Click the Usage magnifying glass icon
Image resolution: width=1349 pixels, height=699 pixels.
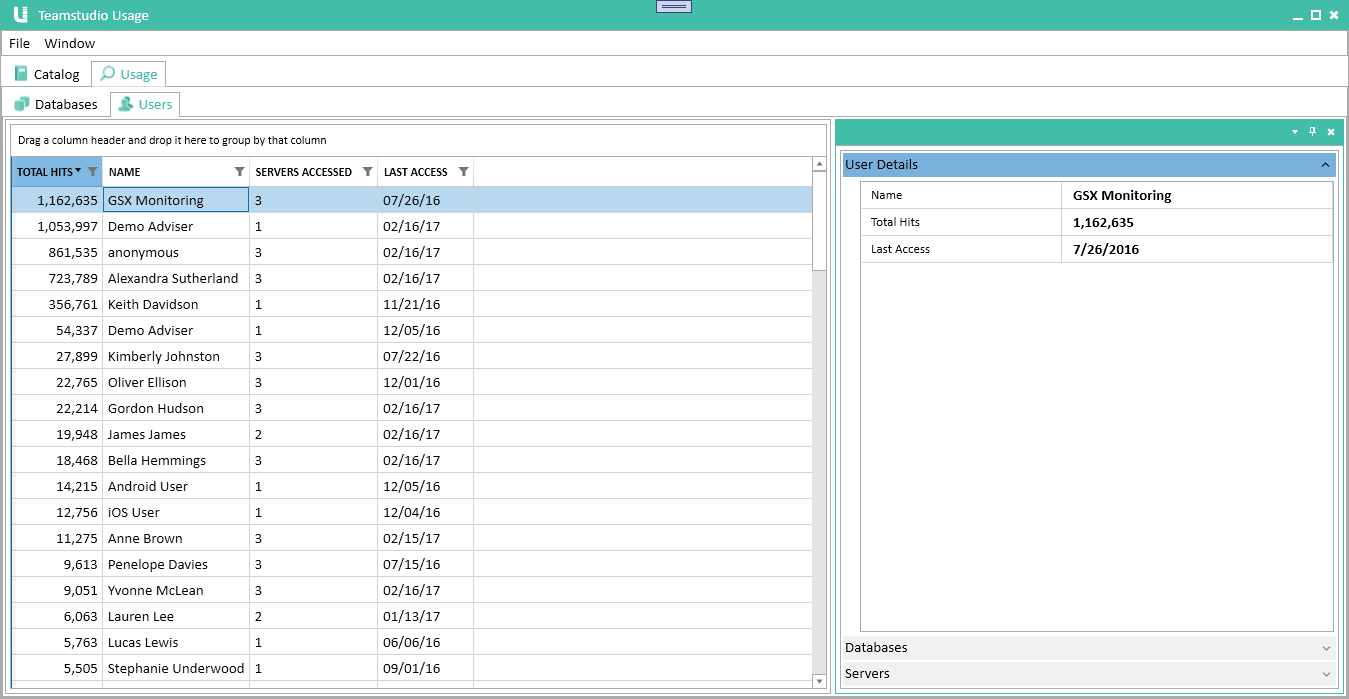106,73
